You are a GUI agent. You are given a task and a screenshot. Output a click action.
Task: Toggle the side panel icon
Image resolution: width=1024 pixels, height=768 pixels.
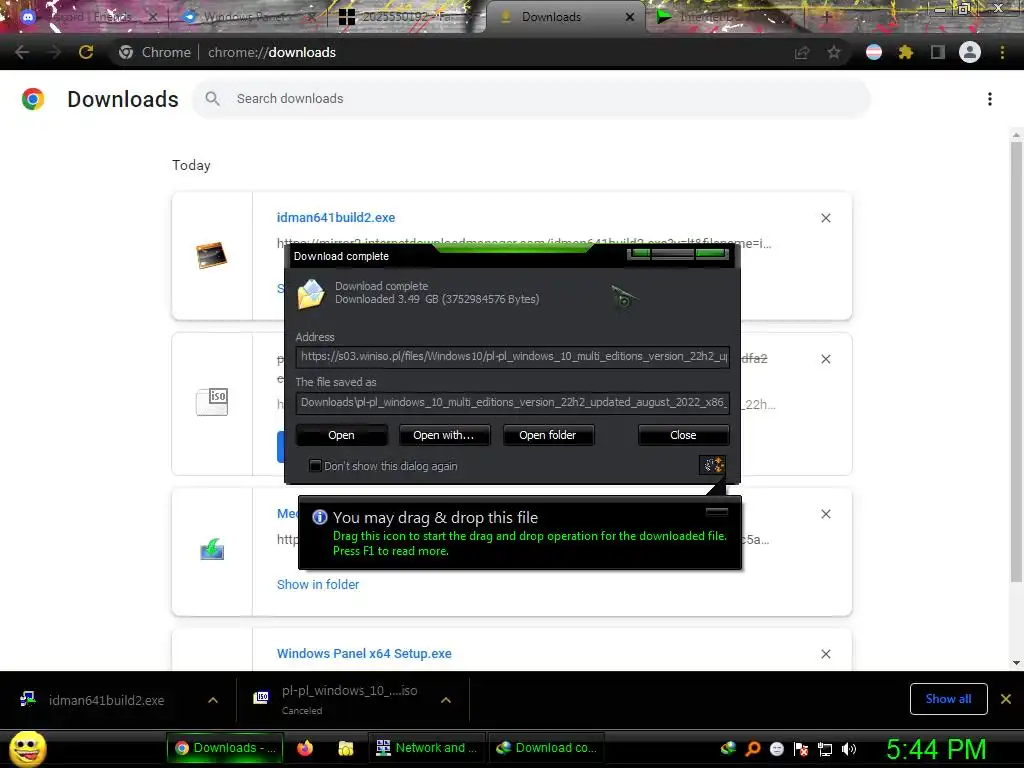(938, 52)
